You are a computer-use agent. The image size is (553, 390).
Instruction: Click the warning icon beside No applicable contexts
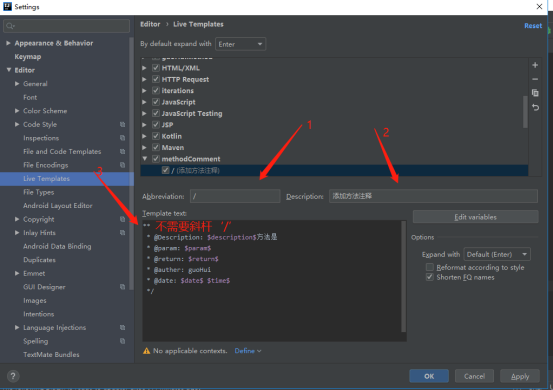146,351
